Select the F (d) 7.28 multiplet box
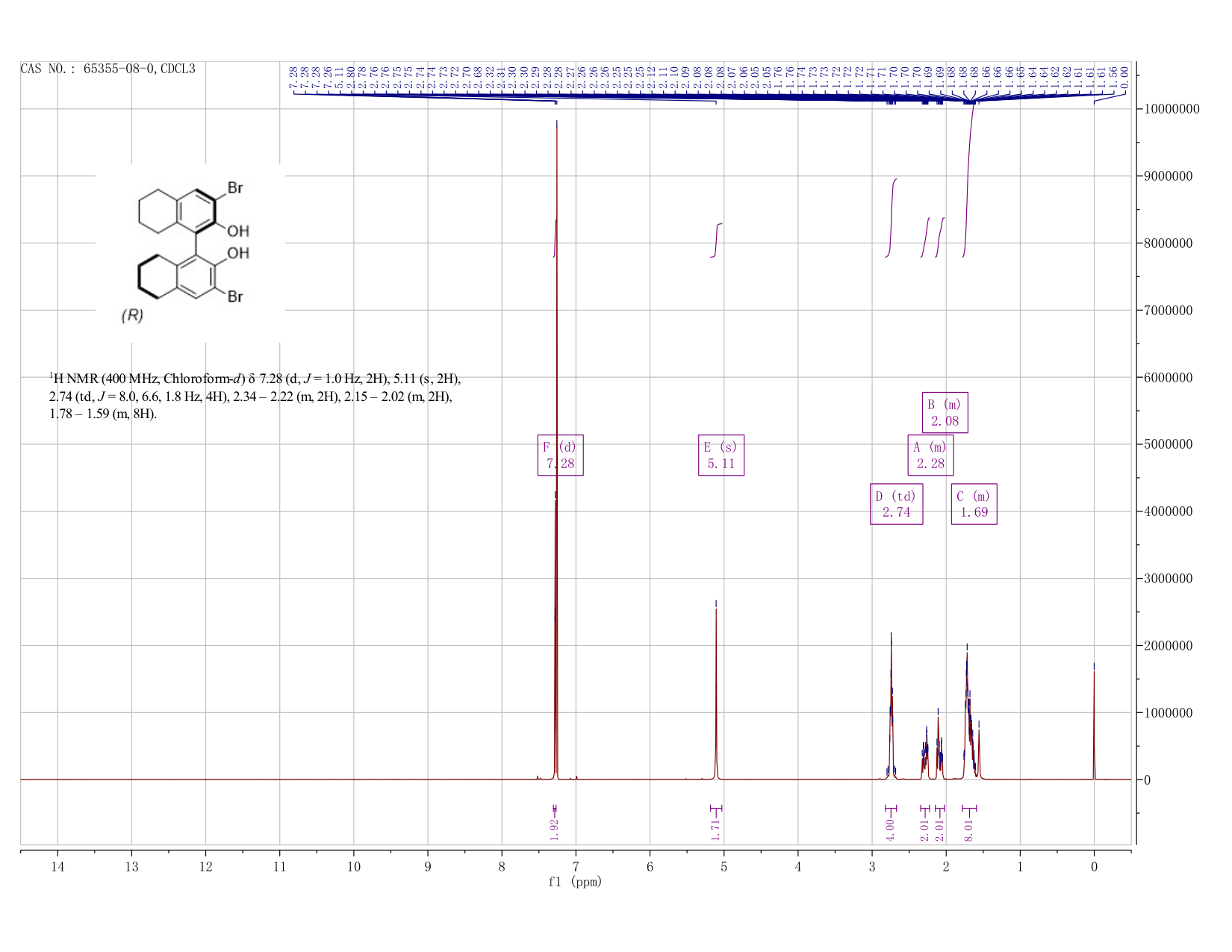 coord(560,455)
